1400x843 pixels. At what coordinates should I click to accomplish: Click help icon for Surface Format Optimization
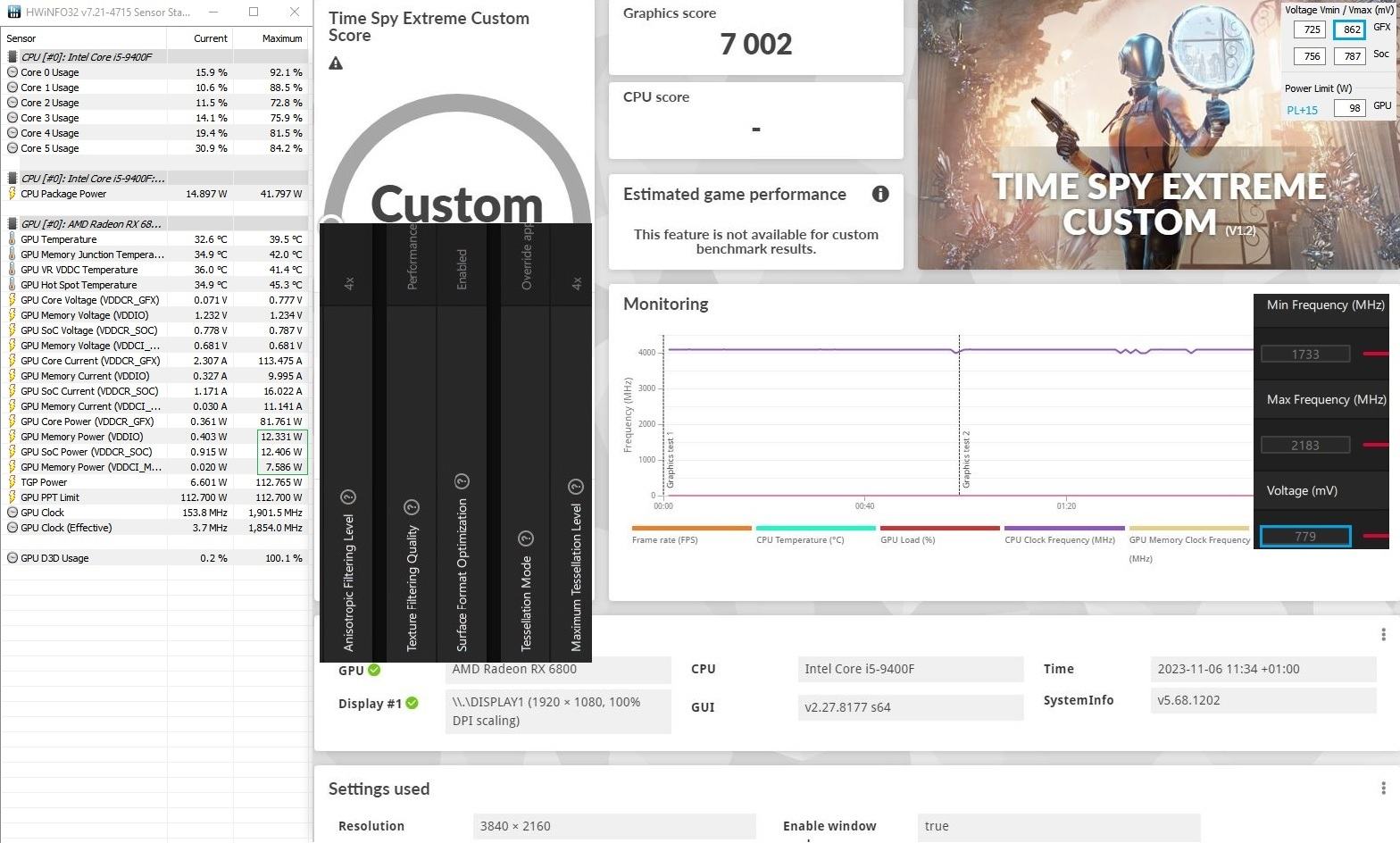click(462, 481)
